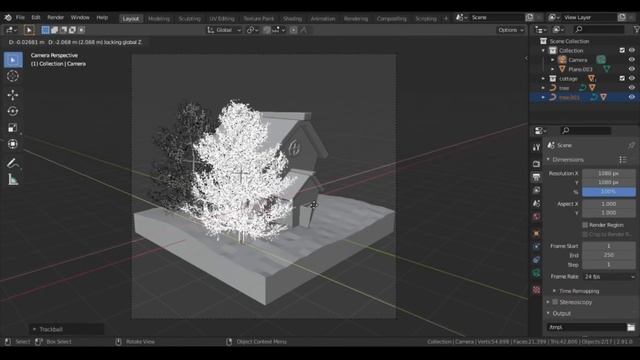This screenshot has width=640, height=360.
Task: Open the Window menu
Action: coord(80,18)
